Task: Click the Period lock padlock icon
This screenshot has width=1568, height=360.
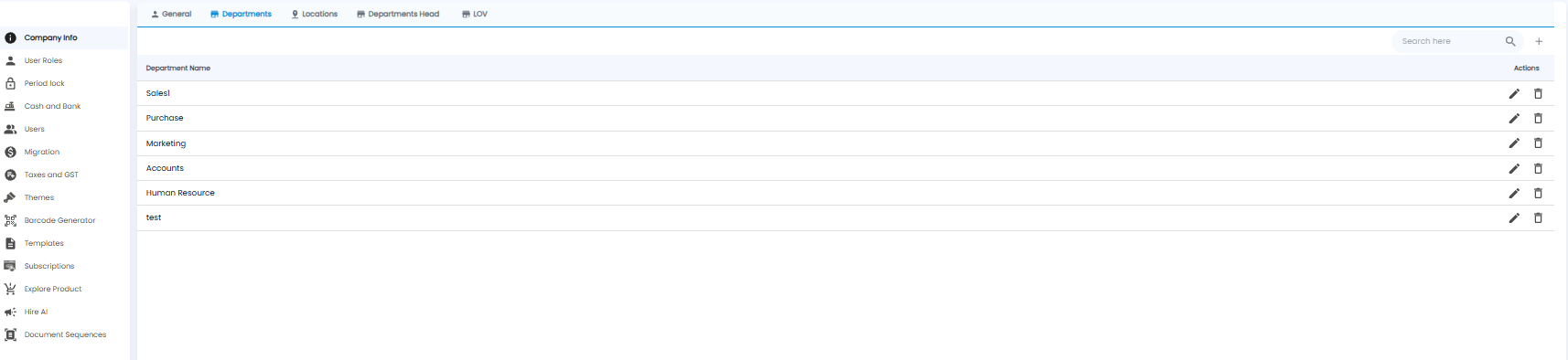Action: tap(10, 83)
